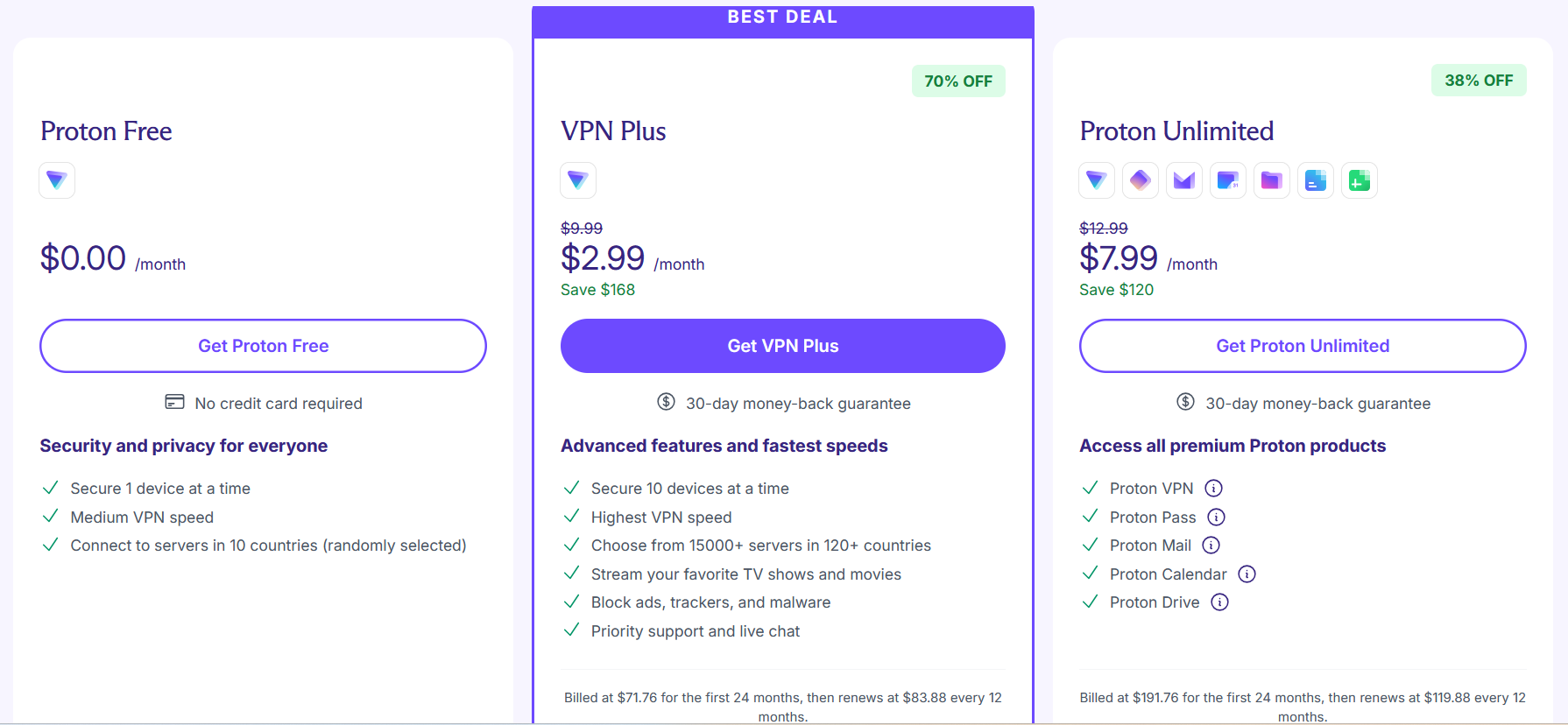The width and height of the screenshot is (1568, 725).
Task: Click the info icon next to Proton Drive
Action: coord(1219,602)
